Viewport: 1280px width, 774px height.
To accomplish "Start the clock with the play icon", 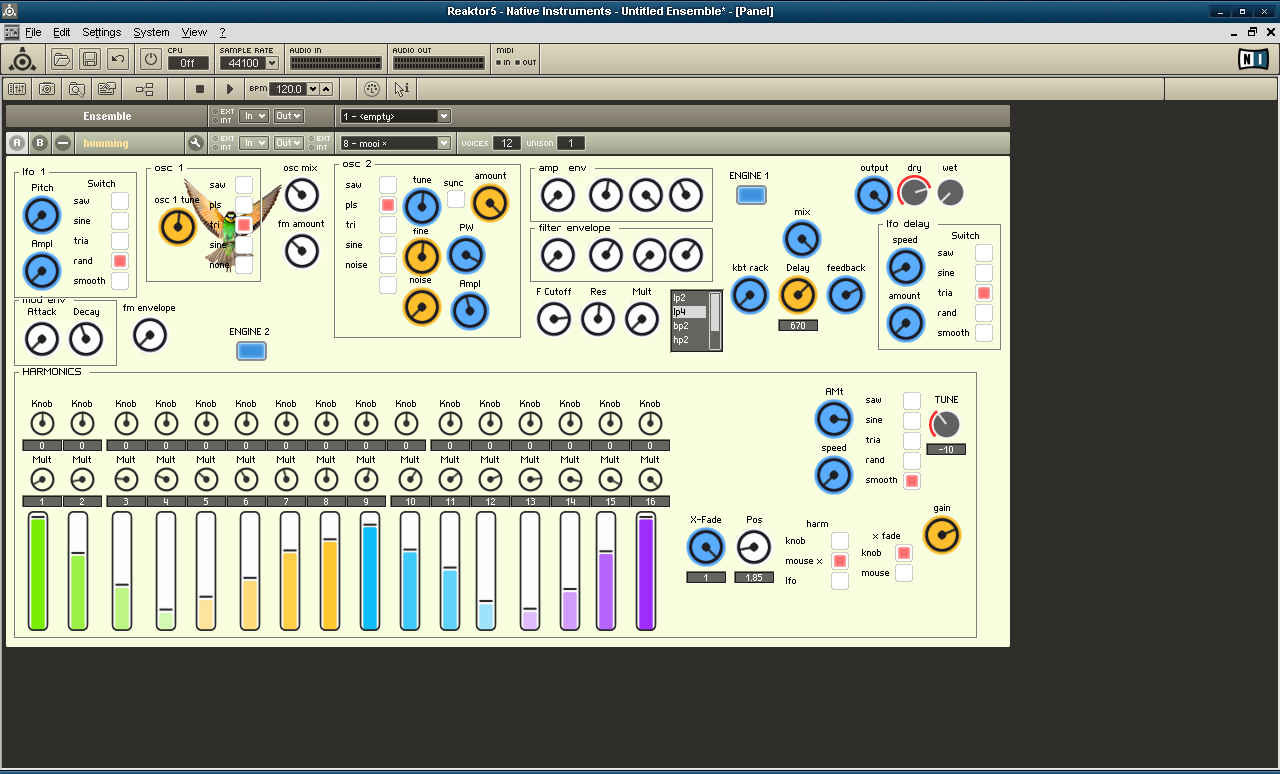I will 230,89.
